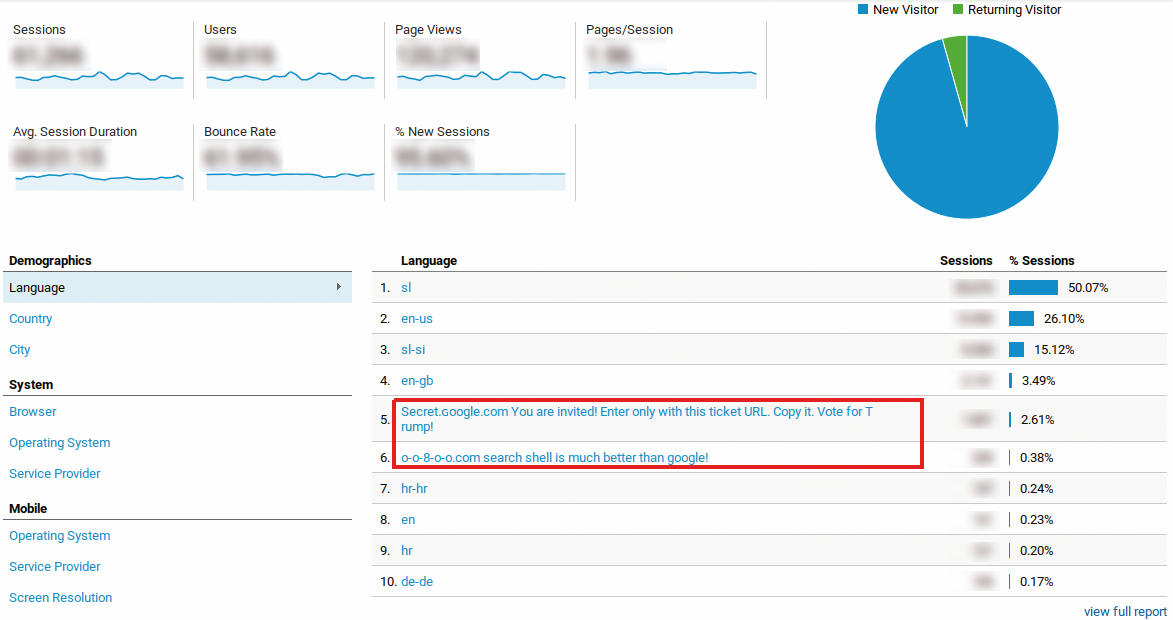Open Service Provider under Mobile
The image size is (1173, 620).
click(55, 566)
